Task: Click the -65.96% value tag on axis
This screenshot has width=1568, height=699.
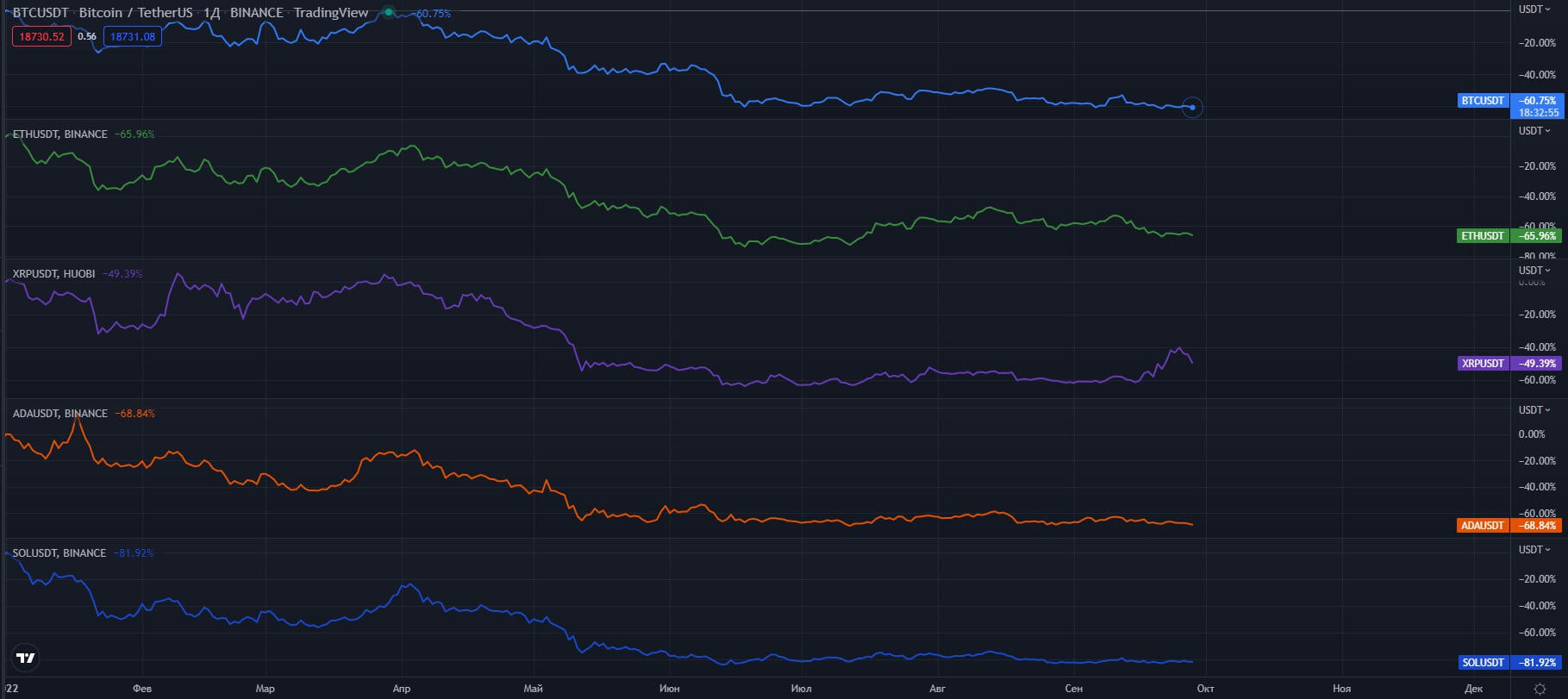Action: point(1537,236)
